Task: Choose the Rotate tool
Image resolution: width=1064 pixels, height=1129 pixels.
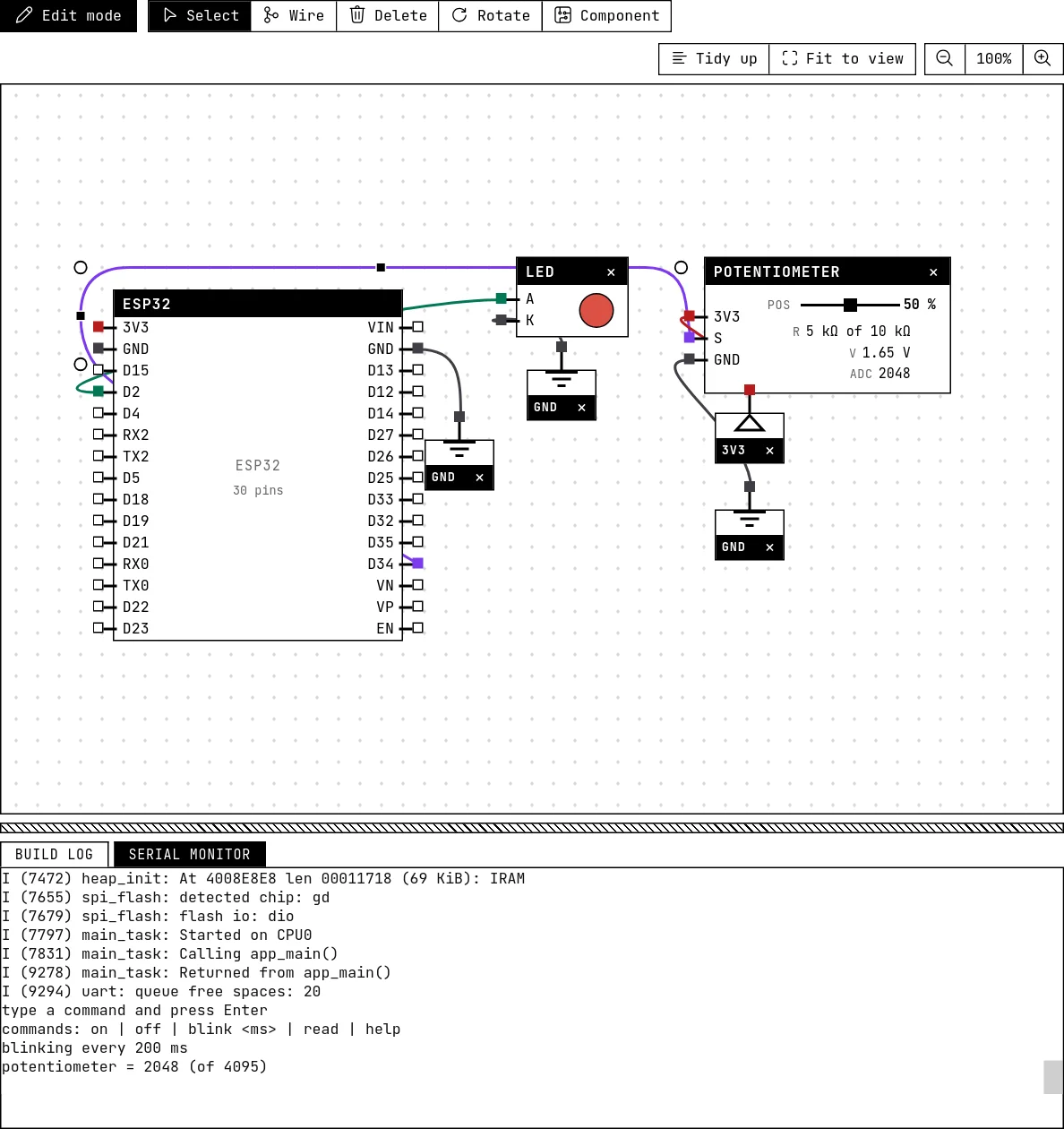Action: (491, 15)
